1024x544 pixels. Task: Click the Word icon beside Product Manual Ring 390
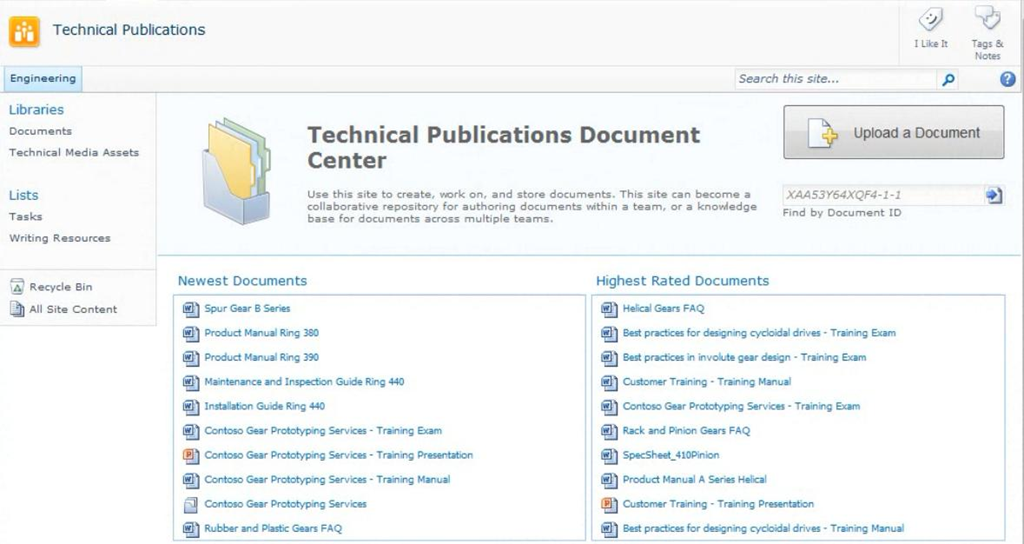click(x=191, y=358)
